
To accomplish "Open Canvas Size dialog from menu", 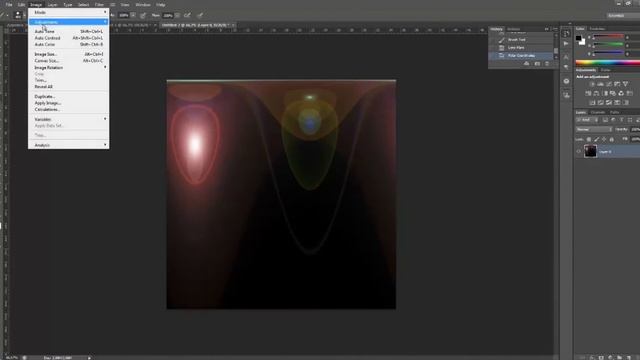I will coord(69,60).
